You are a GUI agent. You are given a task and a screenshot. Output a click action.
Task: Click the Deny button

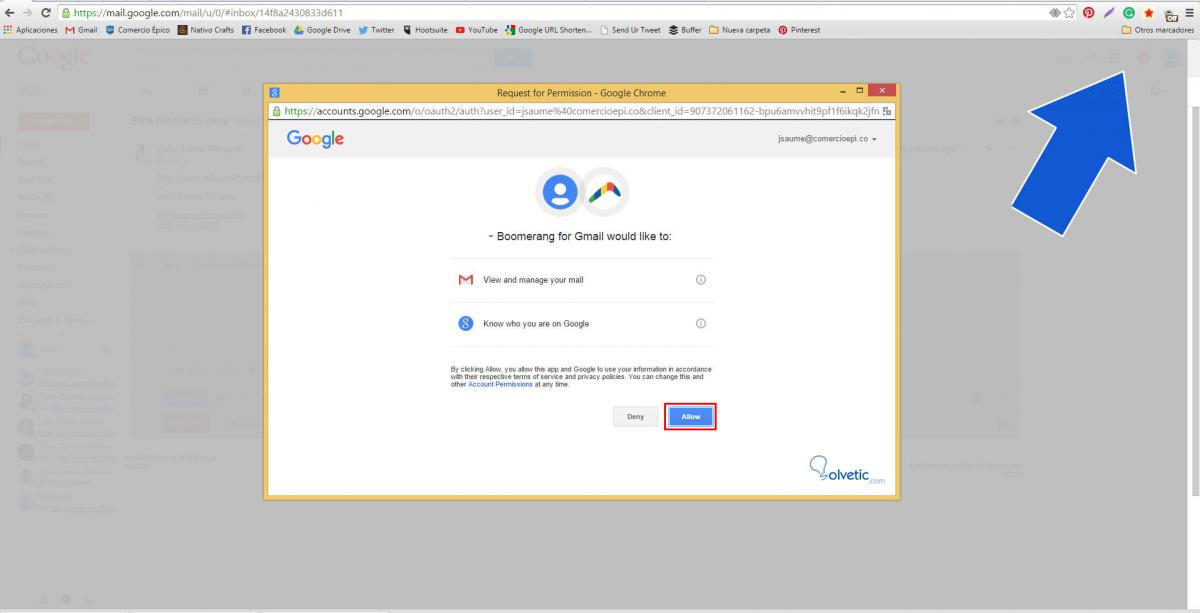pos(635,417)
